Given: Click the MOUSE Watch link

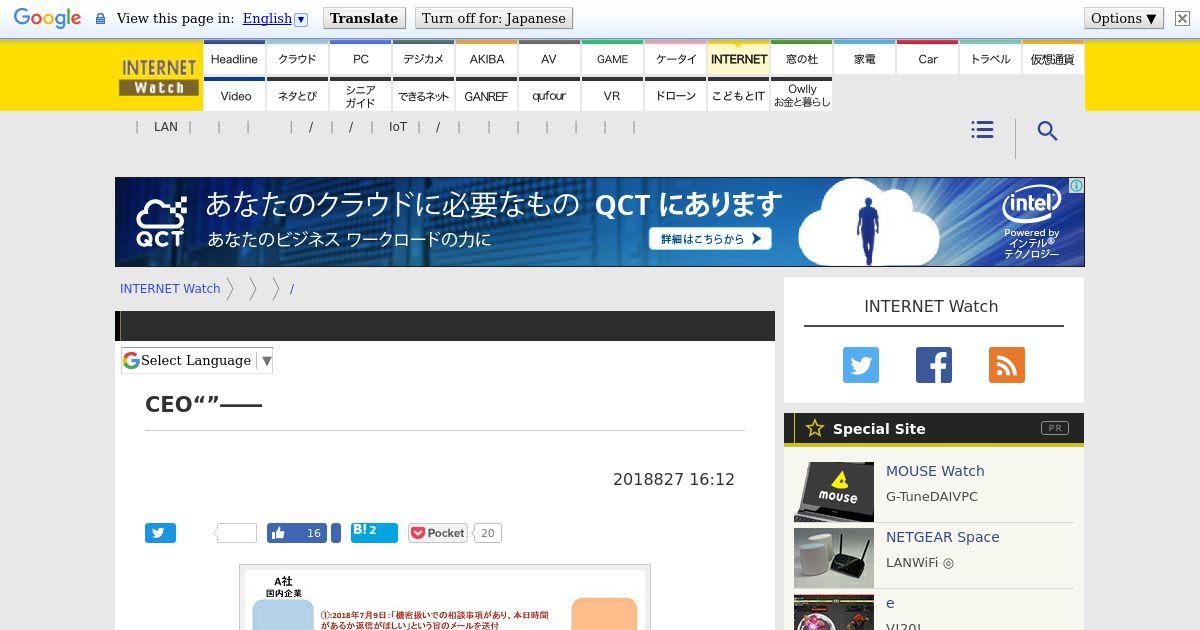Looking at the screenshot, I should coord(935,471).
